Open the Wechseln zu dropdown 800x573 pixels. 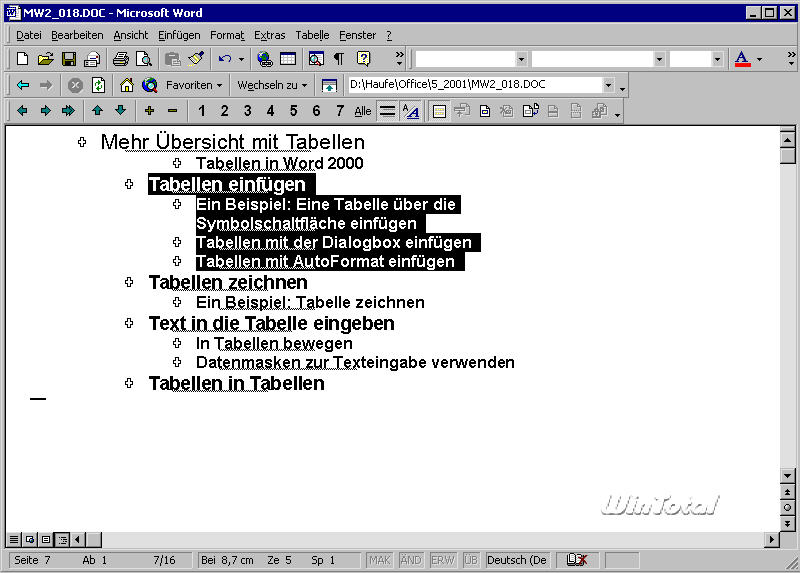272,85
